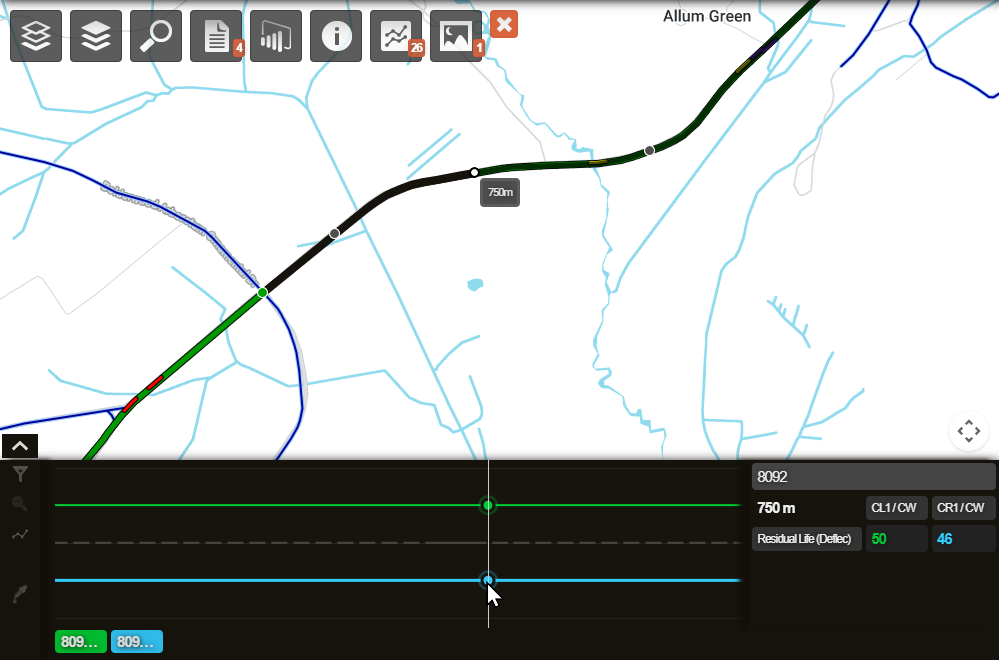
Task: Click the eyedropper color picker icon
Action: [19, 595]
